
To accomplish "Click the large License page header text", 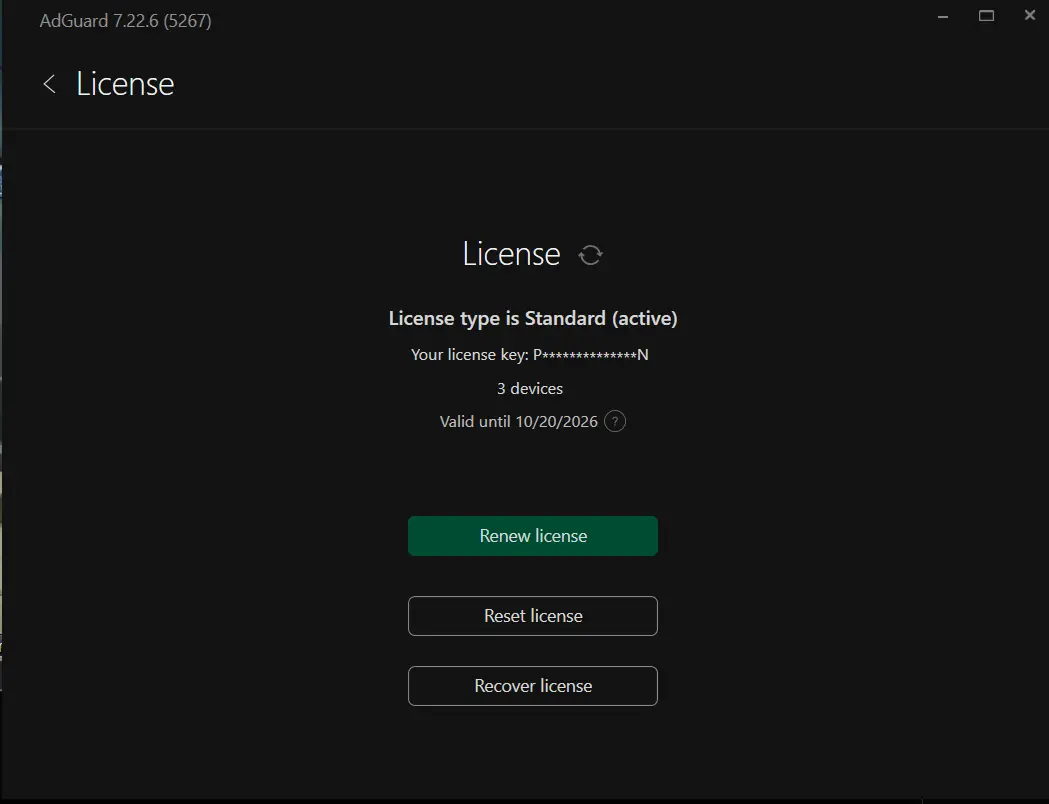I will coord(125,84).
